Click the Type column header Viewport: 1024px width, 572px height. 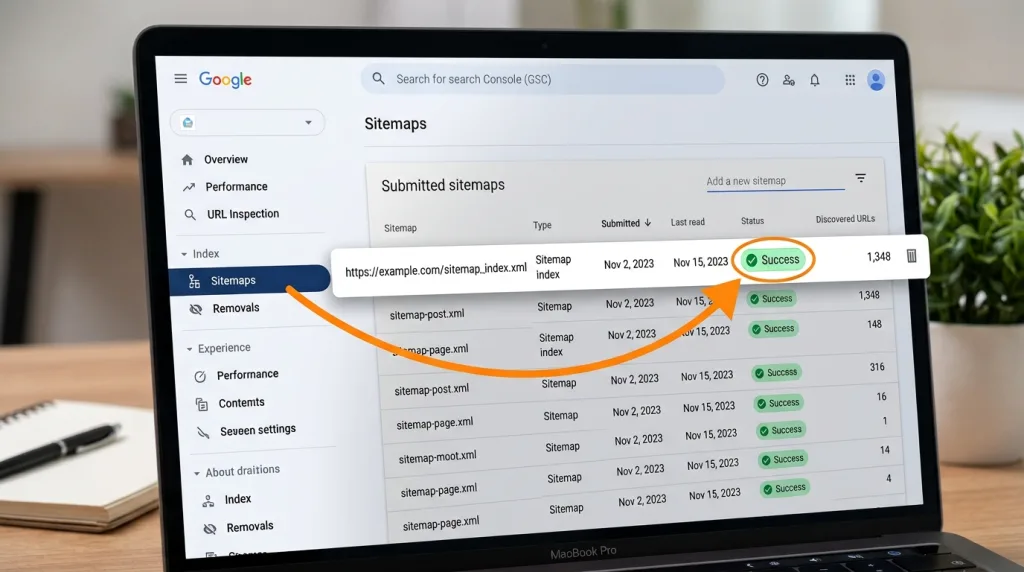coord(542,225)
